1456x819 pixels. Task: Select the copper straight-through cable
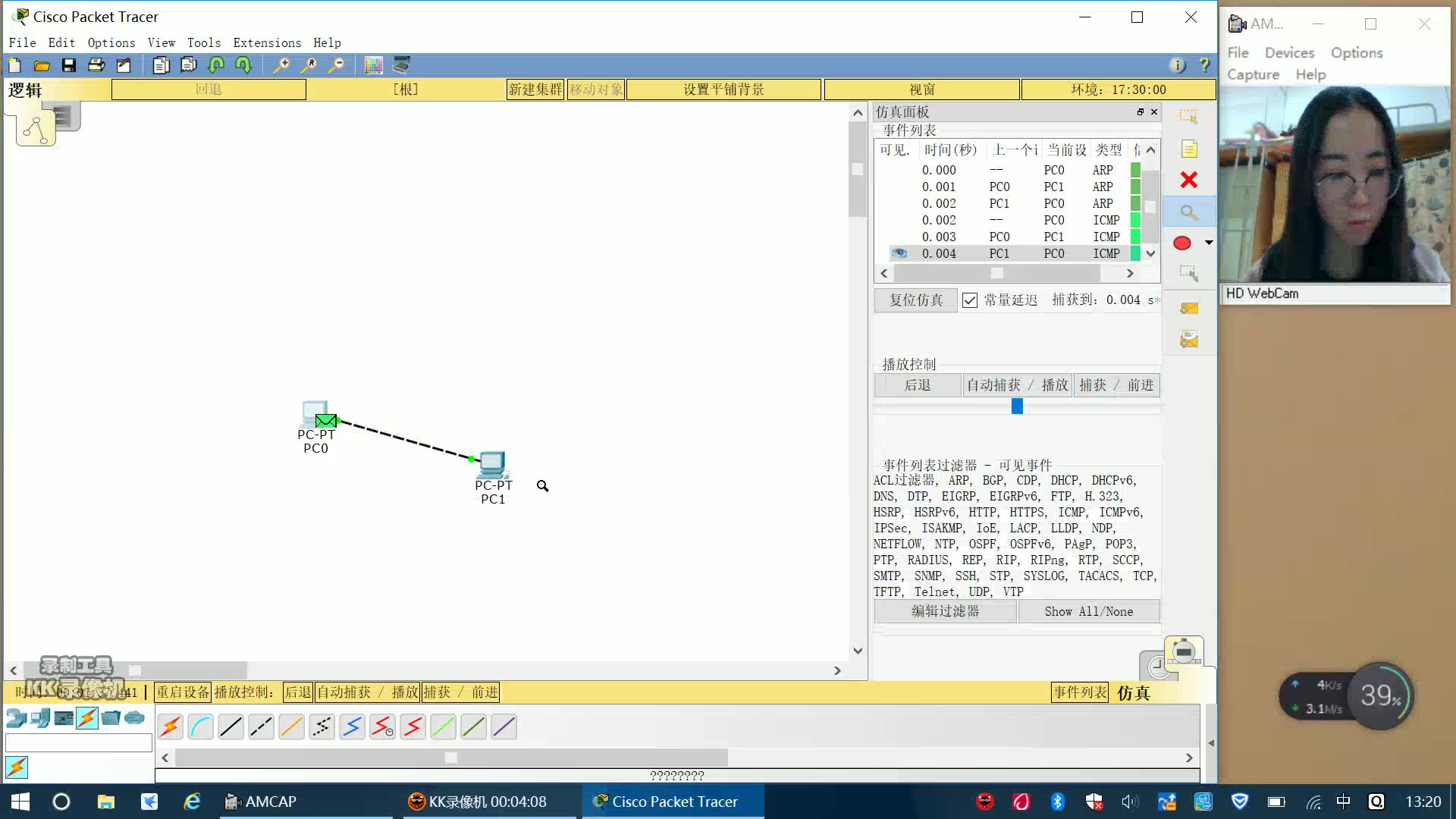231,727
